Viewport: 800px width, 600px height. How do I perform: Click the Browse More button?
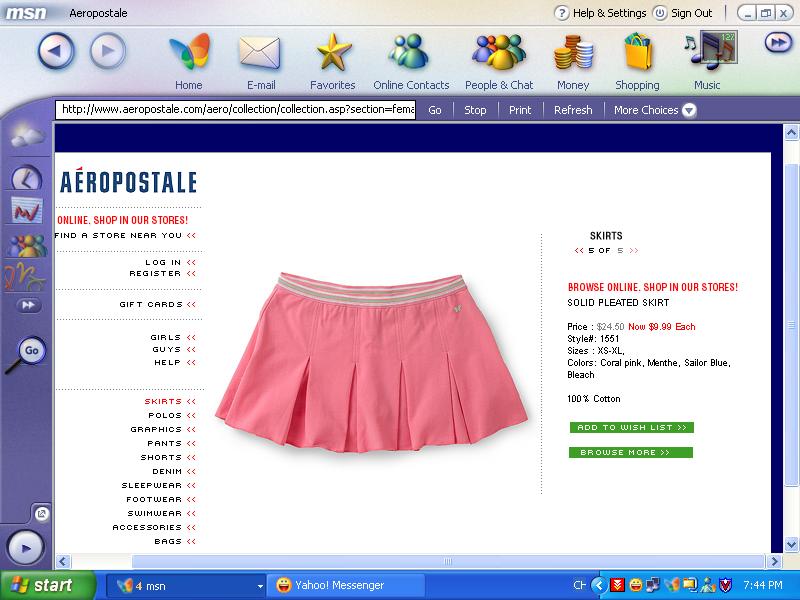(x=631, y=453)
